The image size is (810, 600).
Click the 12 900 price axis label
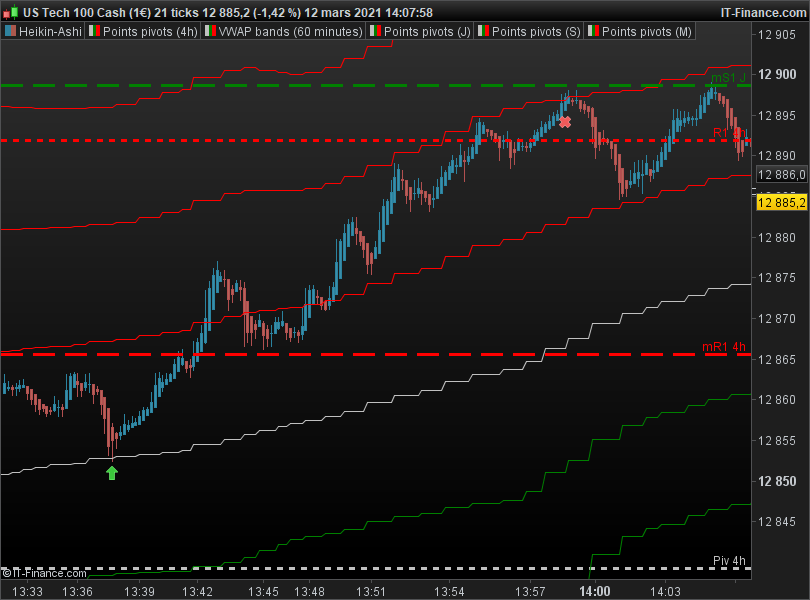[x=777, y=74]
